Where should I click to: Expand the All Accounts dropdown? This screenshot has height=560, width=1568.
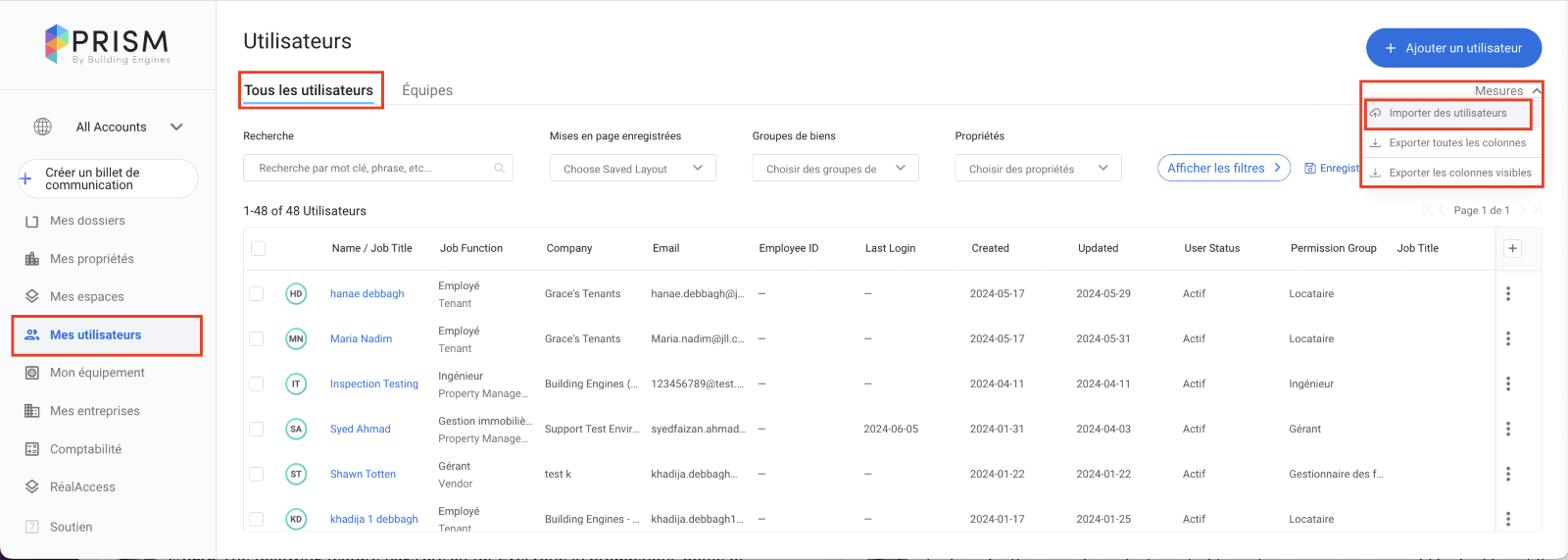176,127
